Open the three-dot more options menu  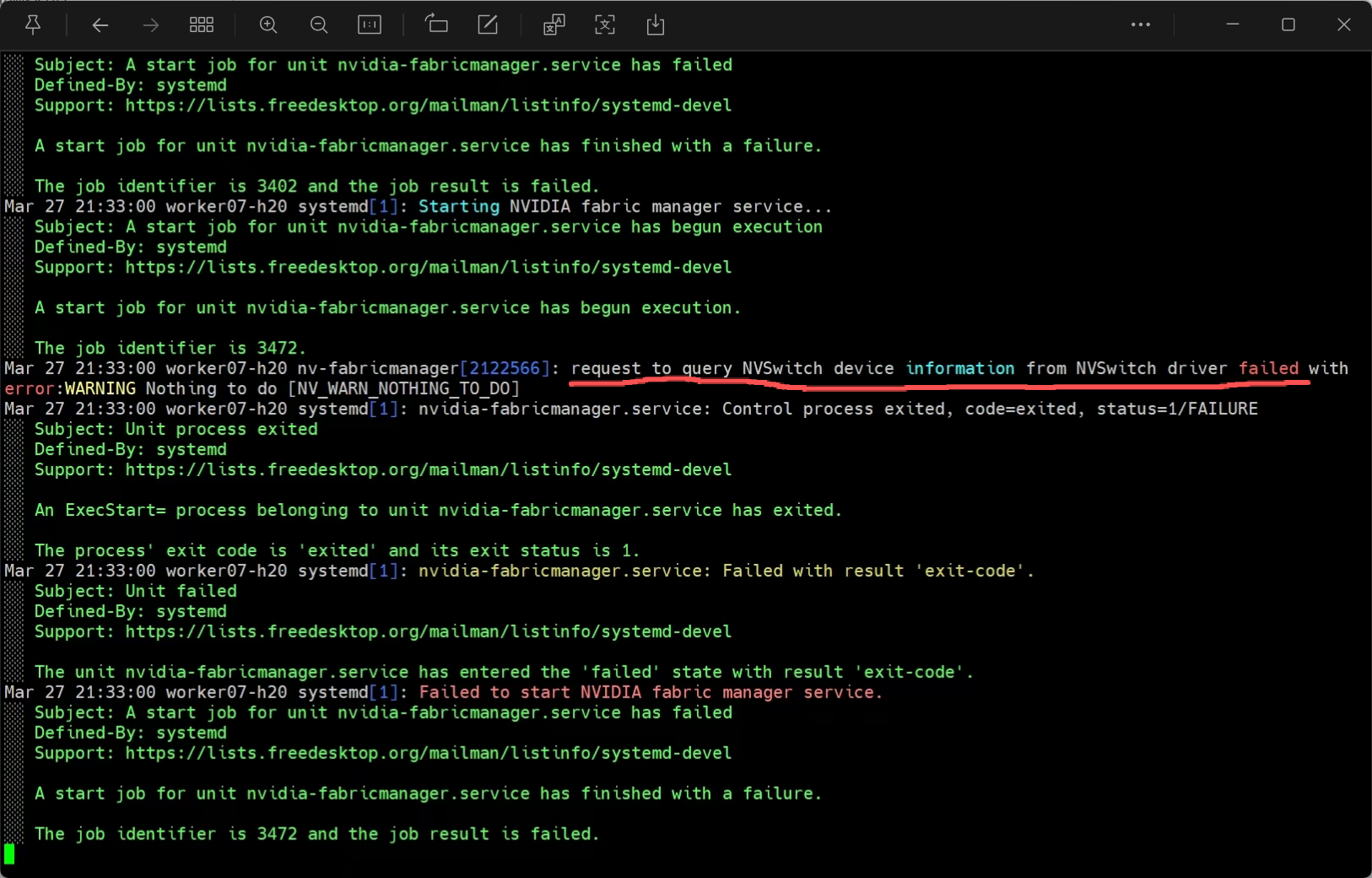click(1141, 25)
